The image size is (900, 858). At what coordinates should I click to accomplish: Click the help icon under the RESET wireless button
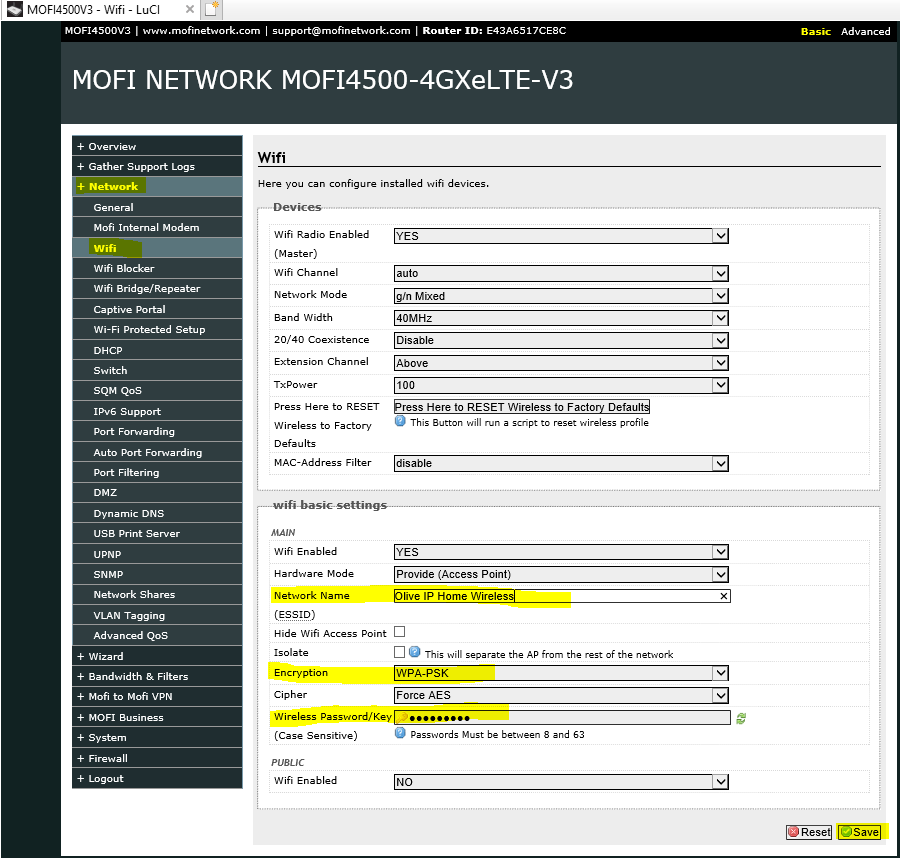click(400, 421)
